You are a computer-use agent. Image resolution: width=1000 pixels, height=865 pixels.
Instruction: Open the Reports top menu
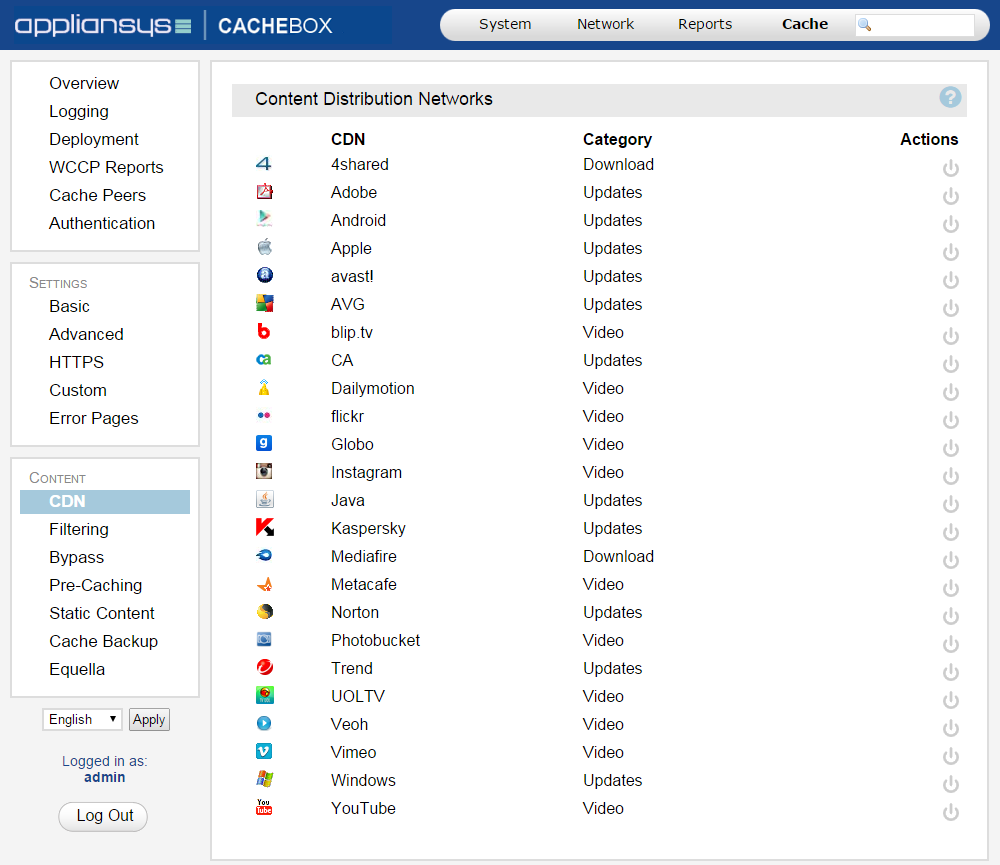(x=705, y=24)
